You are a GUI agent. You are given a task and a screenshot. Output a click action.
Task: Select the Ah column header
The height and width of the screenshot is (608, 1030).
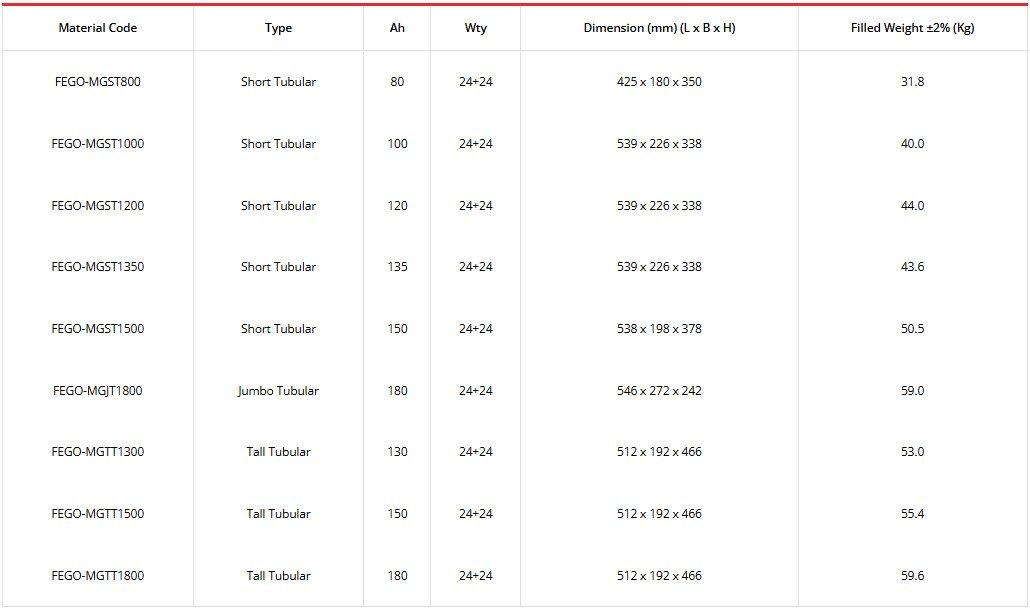coord(397,28)
